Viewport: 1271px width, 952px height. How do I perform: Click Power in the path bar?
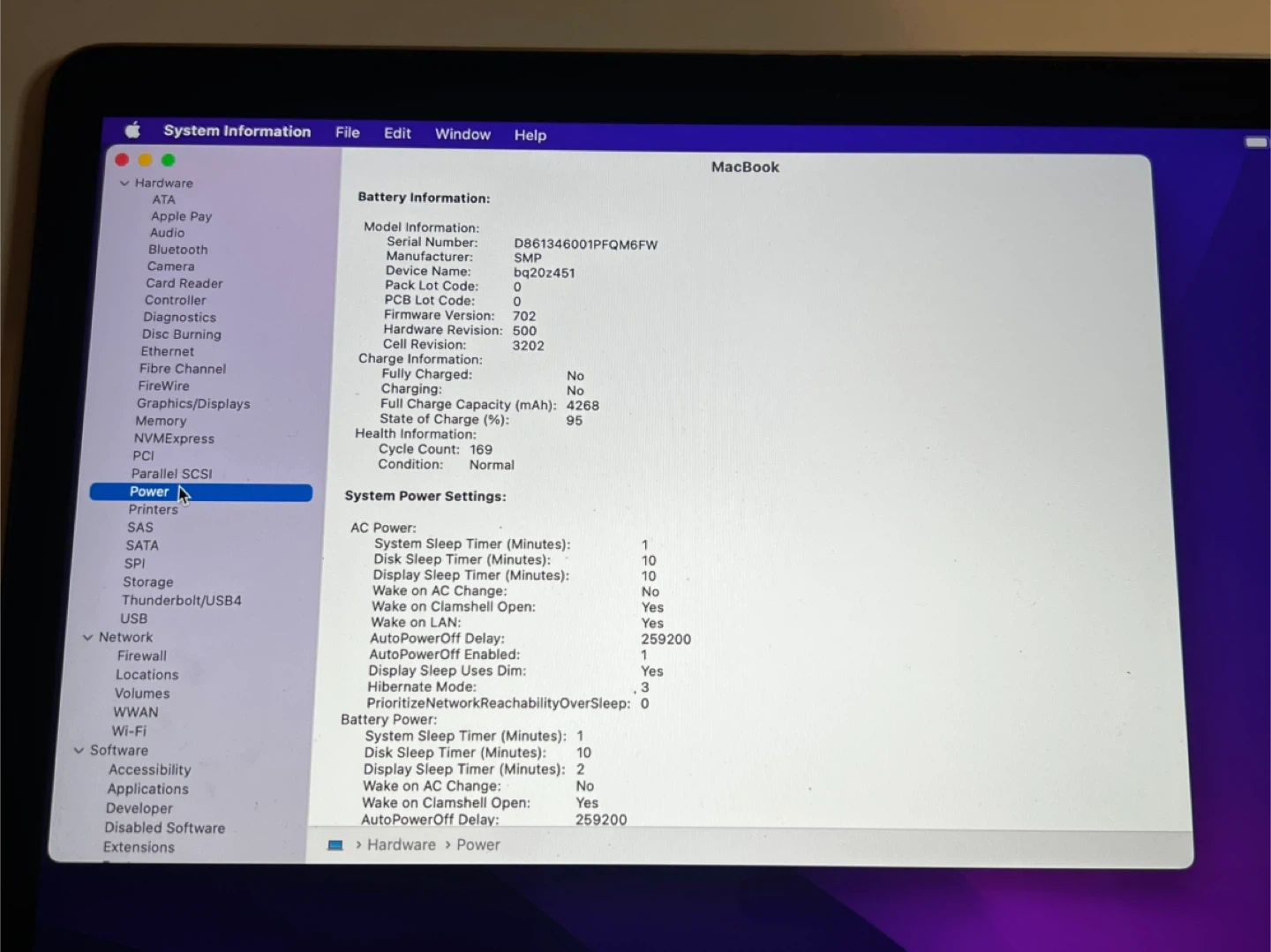[478, 845]
